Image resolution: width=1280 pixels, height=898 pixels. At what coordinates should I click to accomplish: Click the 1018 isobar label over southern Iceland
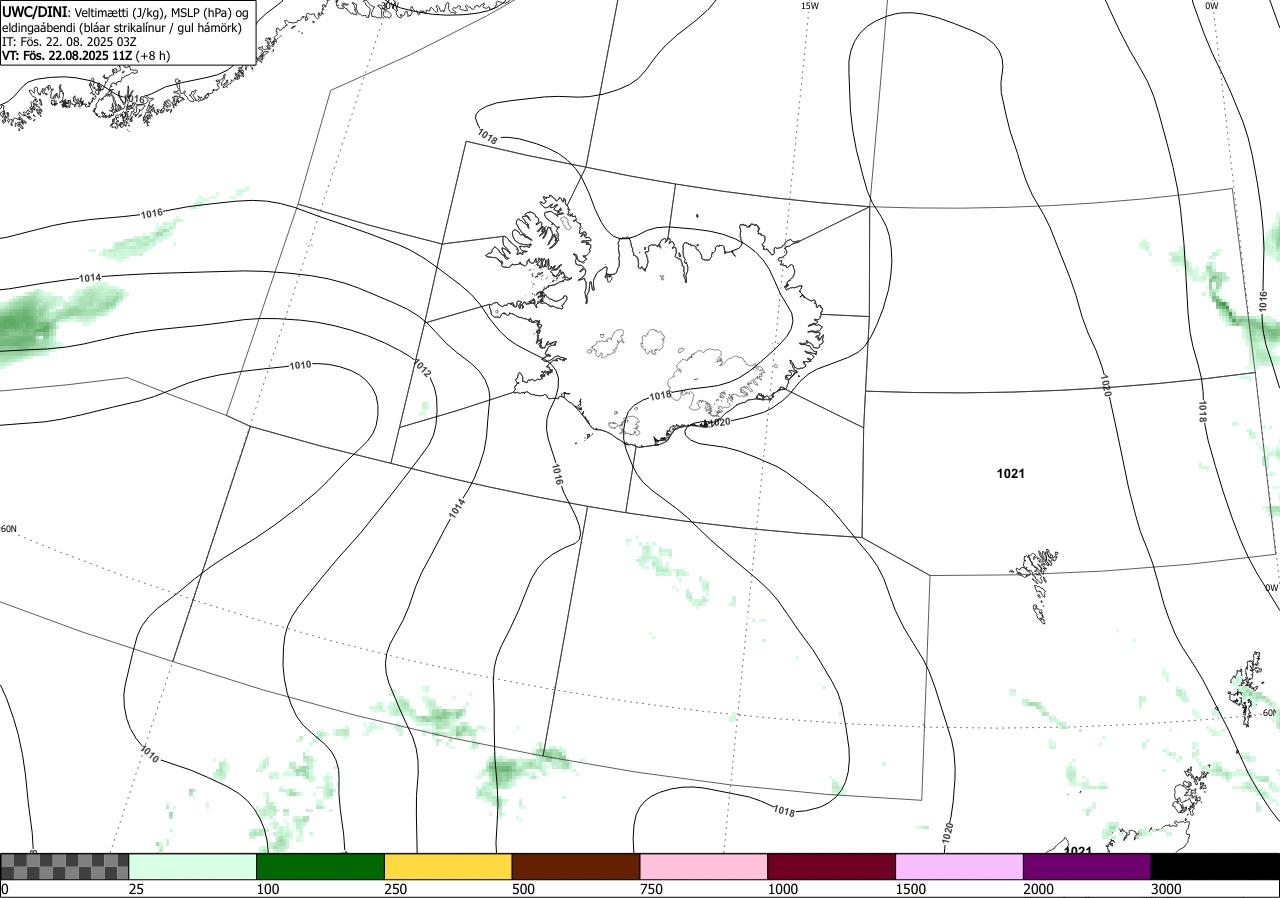(661, 396)
